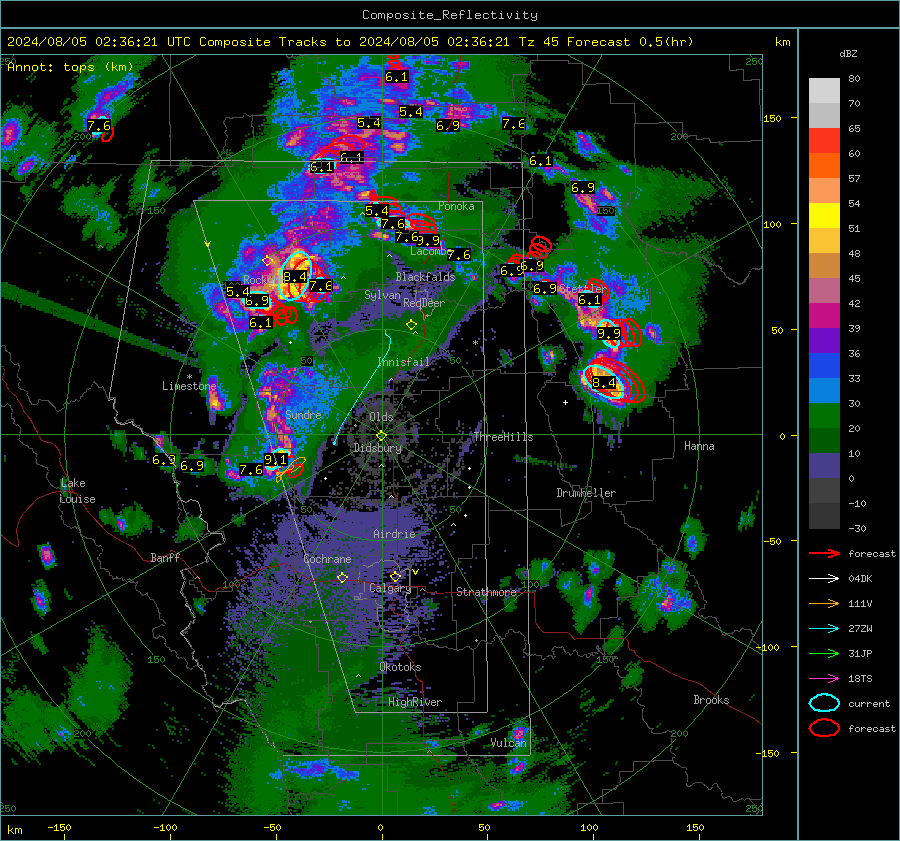Click the Composite_Reflectivity title
This screenshot has height=841, width=900.
pos(450,15)
